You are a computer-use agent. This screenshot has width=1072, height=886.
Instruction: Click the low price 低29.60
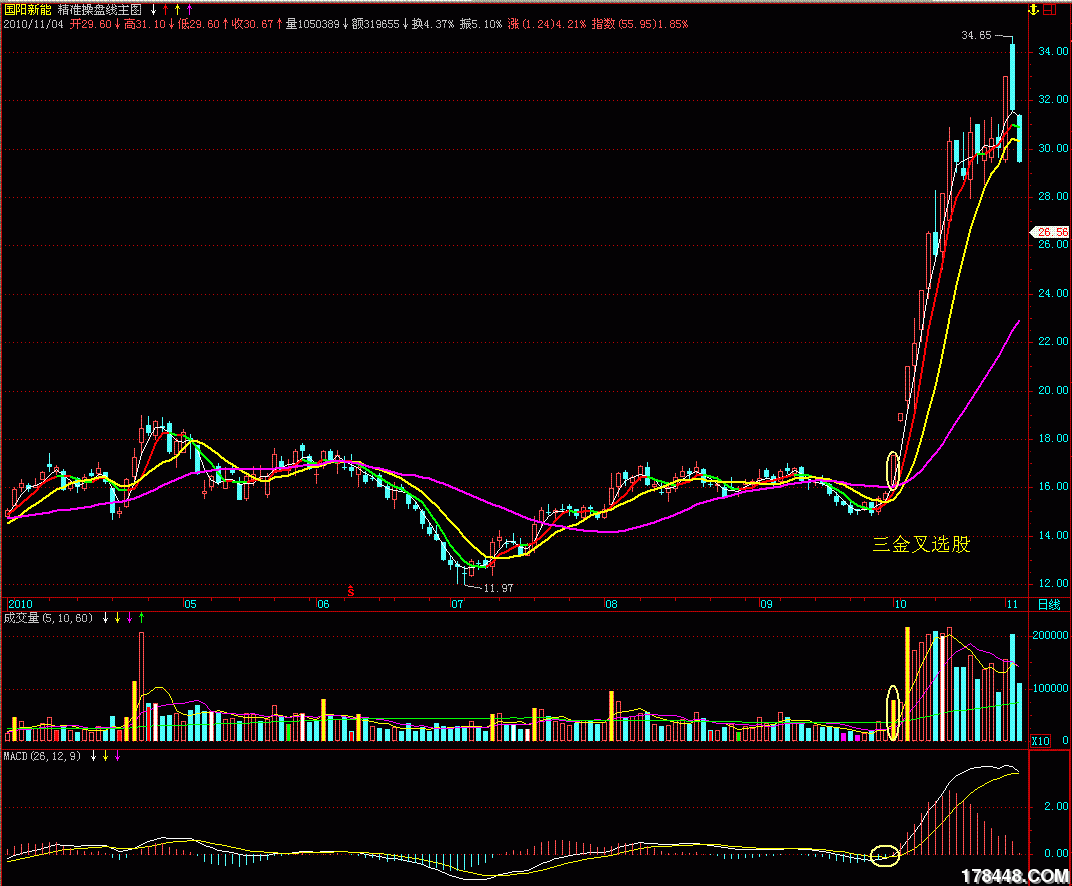pyautogui.click(x=199, y=25)
